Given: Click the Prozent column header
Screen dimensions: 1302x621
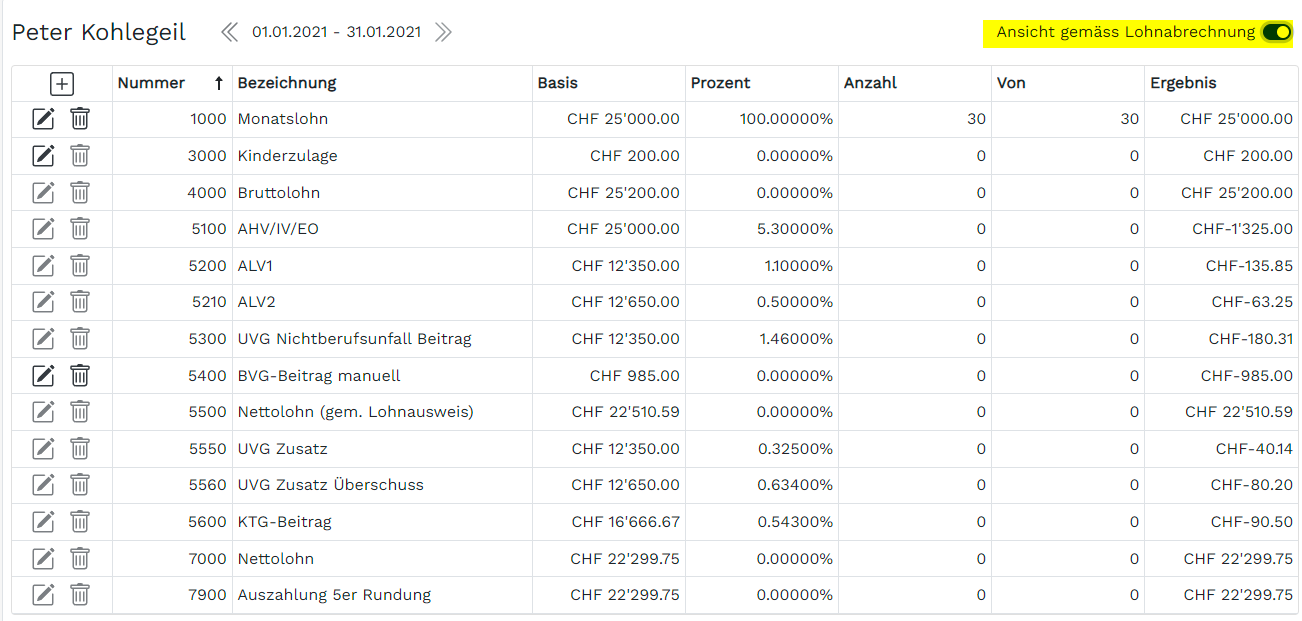Looking at the screenshot, I should (x=720, y=83).
